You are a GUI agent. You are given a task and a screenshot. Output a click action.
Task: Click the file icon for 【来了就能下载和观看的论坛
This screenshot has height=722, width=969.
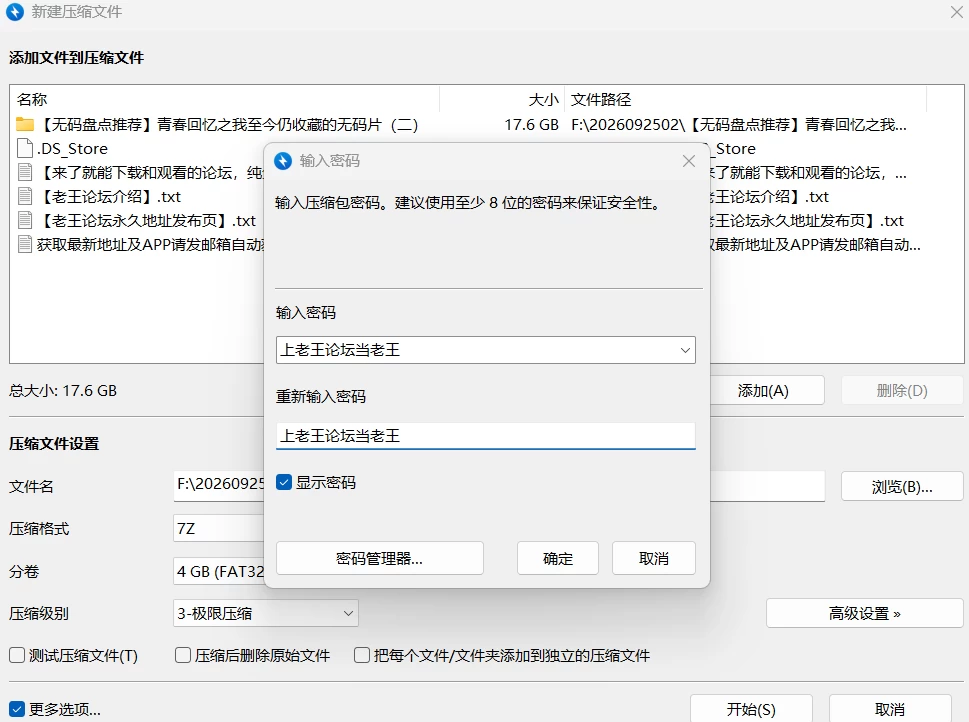pos(25,172)
